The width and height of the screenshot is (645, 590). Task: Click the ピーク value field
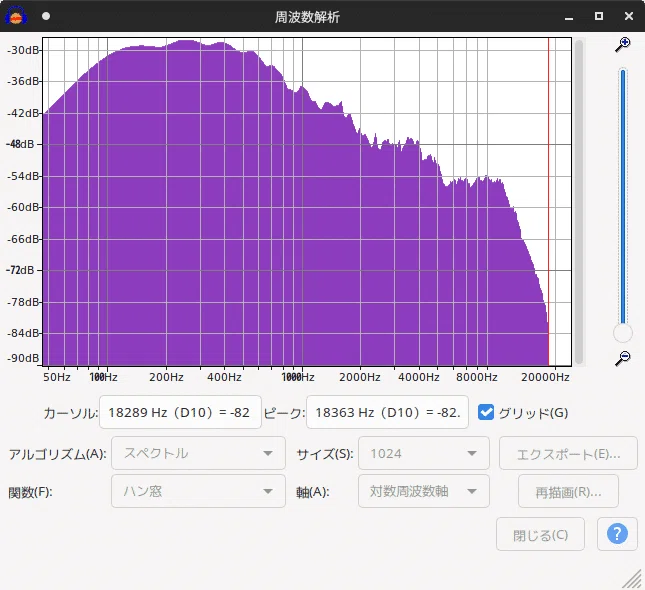387,412
